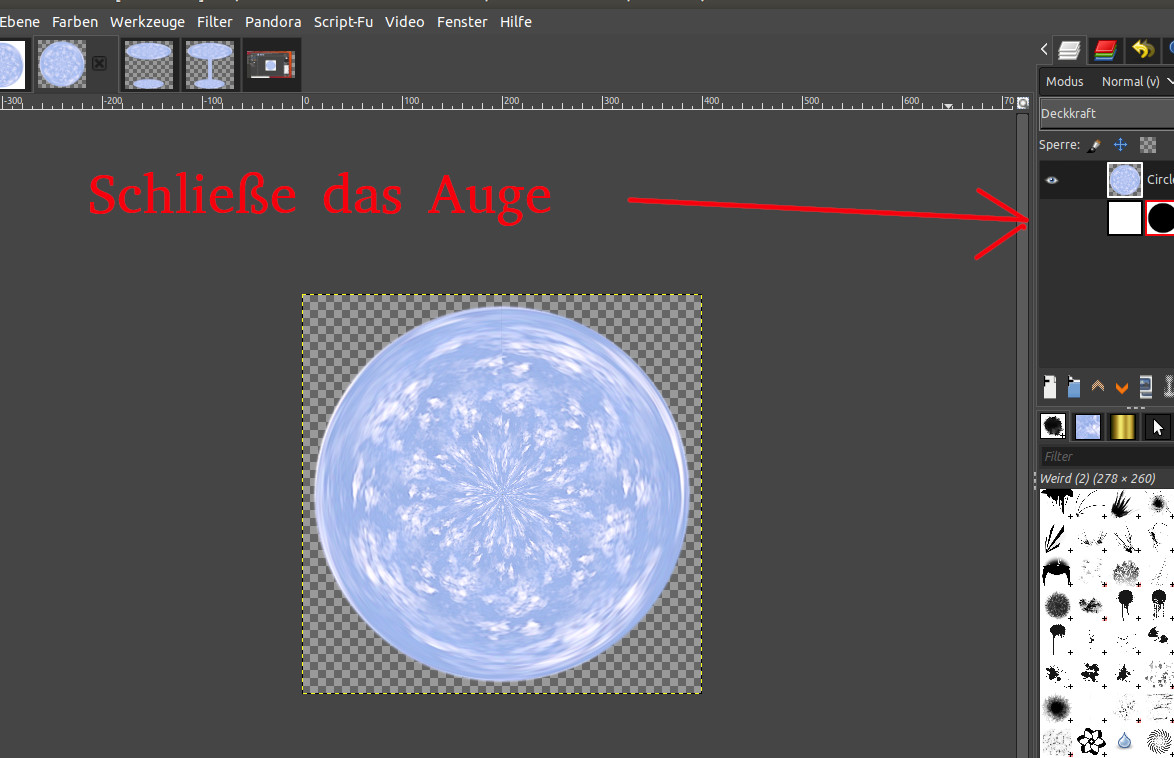Open the Filter menu
Screen dimensions: 1174x758
click(x=215, y=22)
